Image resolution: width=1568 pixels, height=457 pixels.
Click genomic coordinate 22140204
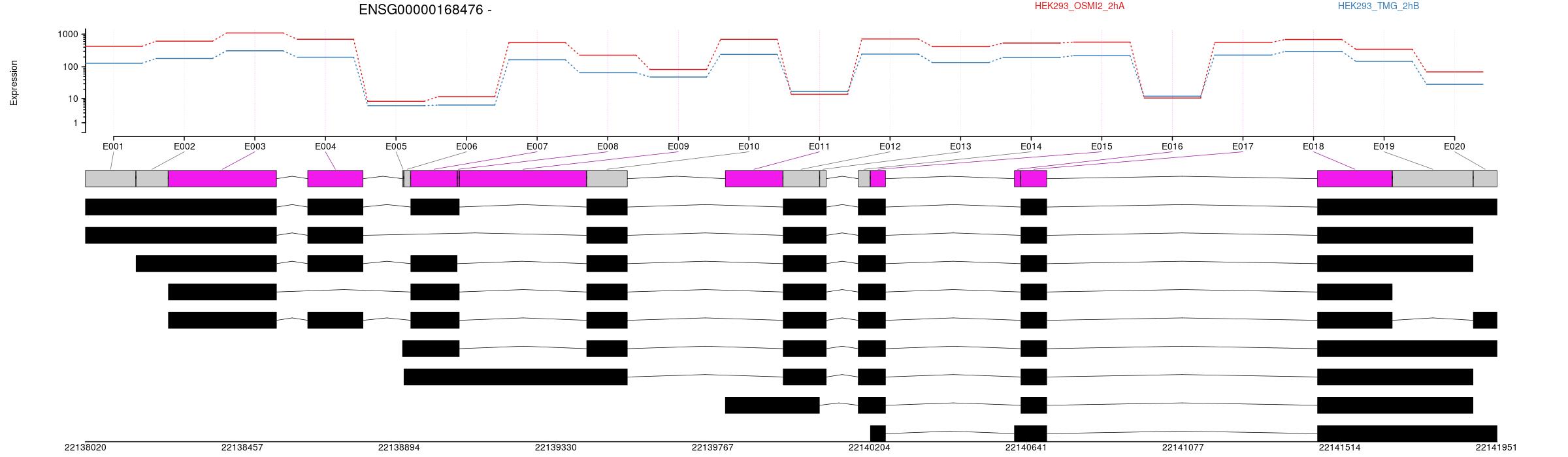point(869,448)
